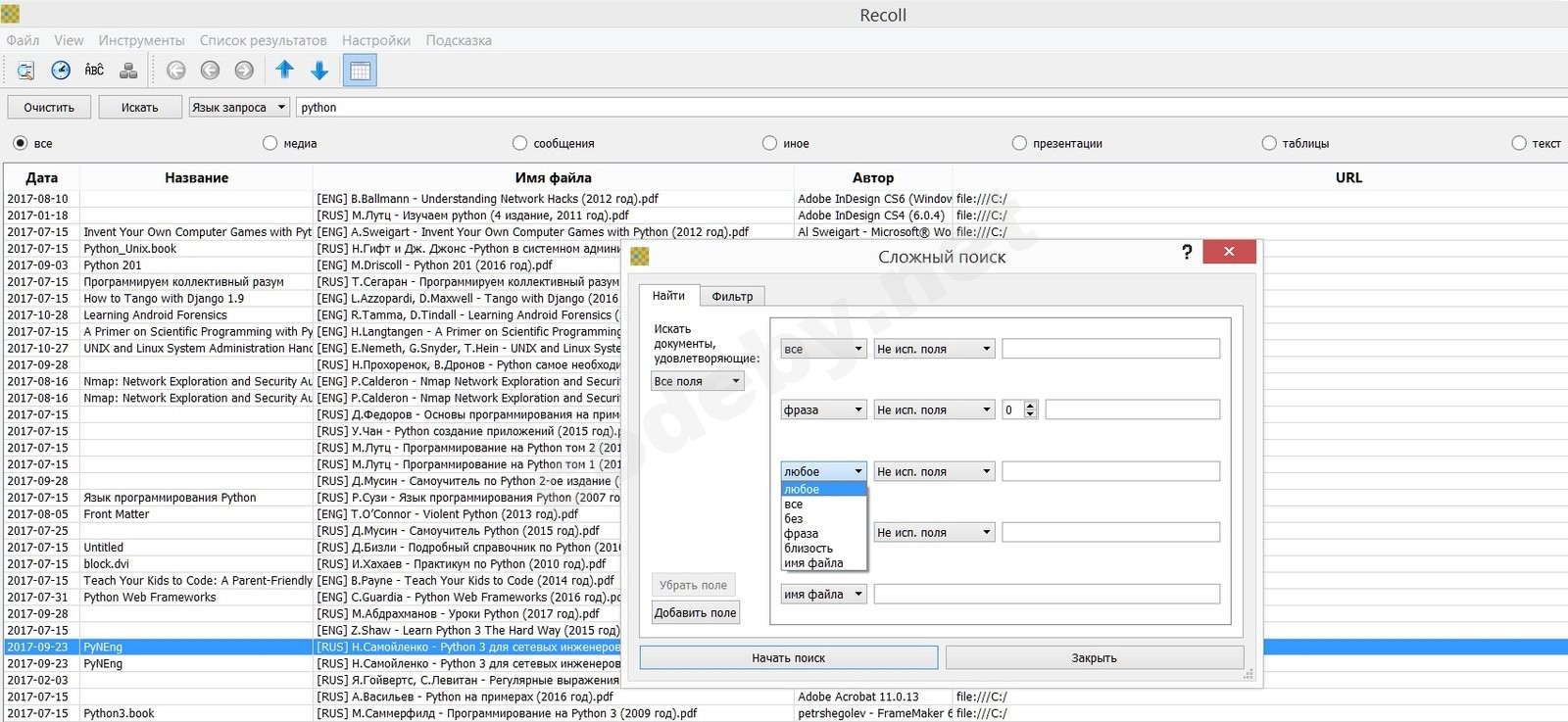
Task: Click the blue sort-ascending up arrow
Action: tap(284, 71)
